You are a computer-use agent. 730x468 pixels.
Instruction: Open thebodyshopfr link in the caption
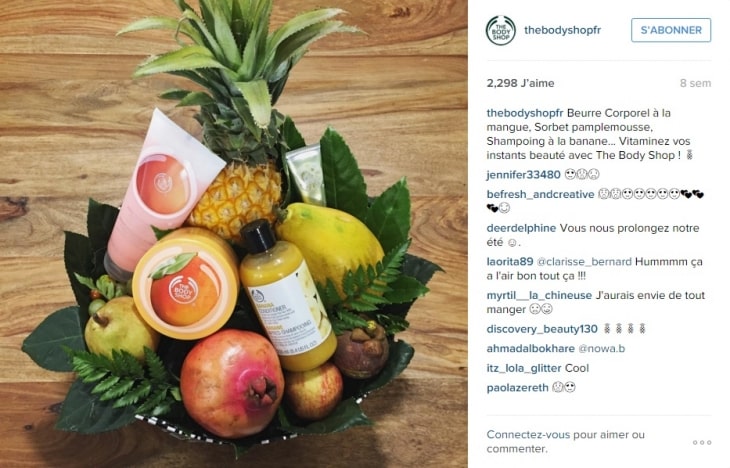(x=525, y=113)
